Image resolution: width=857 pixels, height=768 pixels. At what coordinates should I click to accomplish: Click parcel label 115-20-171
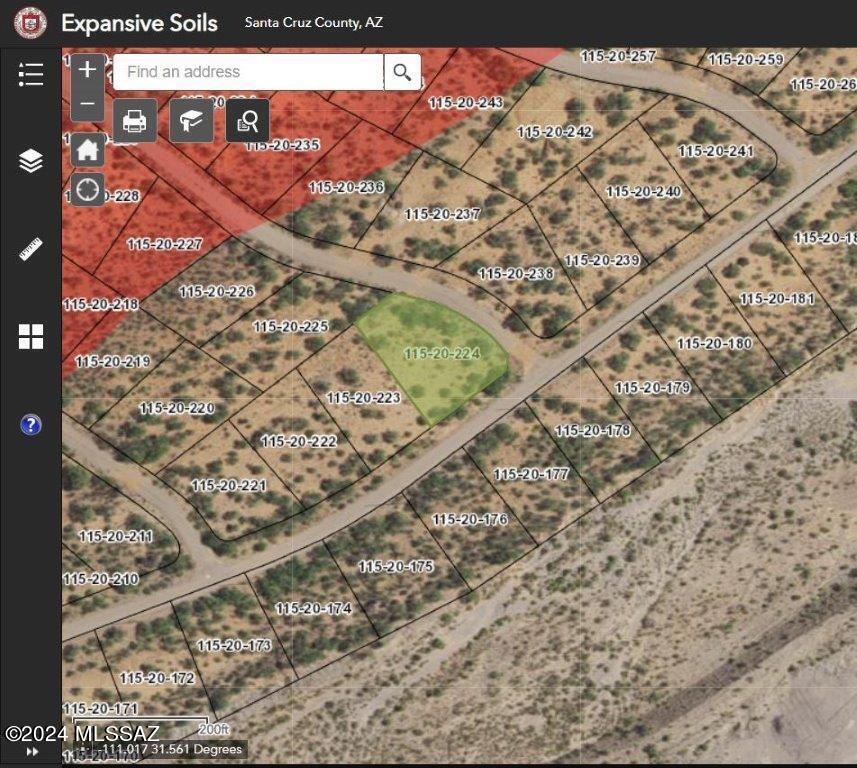(x=101, y=709)
